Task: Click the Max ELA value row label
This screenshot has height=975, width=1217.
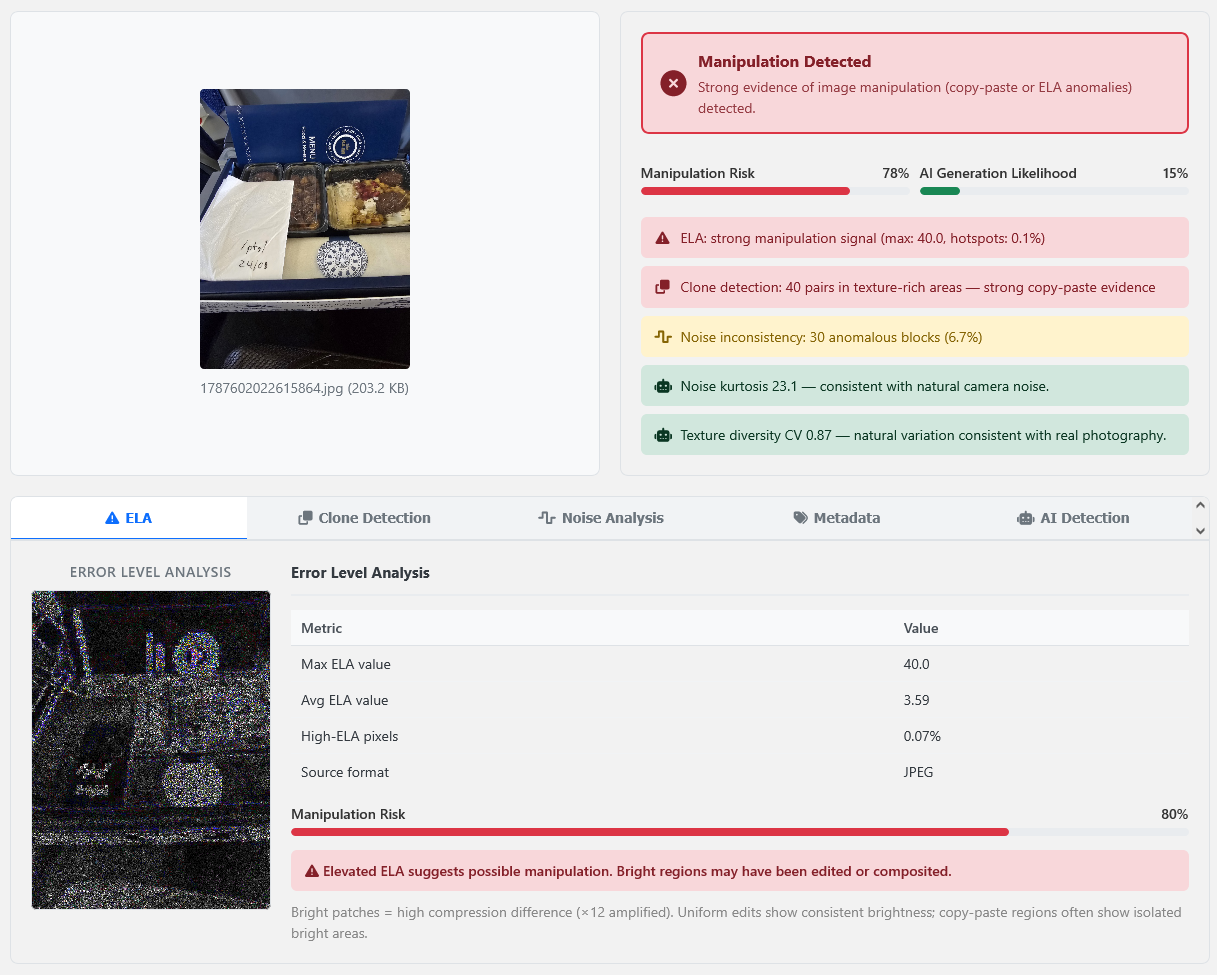Action: coord(346,664)
